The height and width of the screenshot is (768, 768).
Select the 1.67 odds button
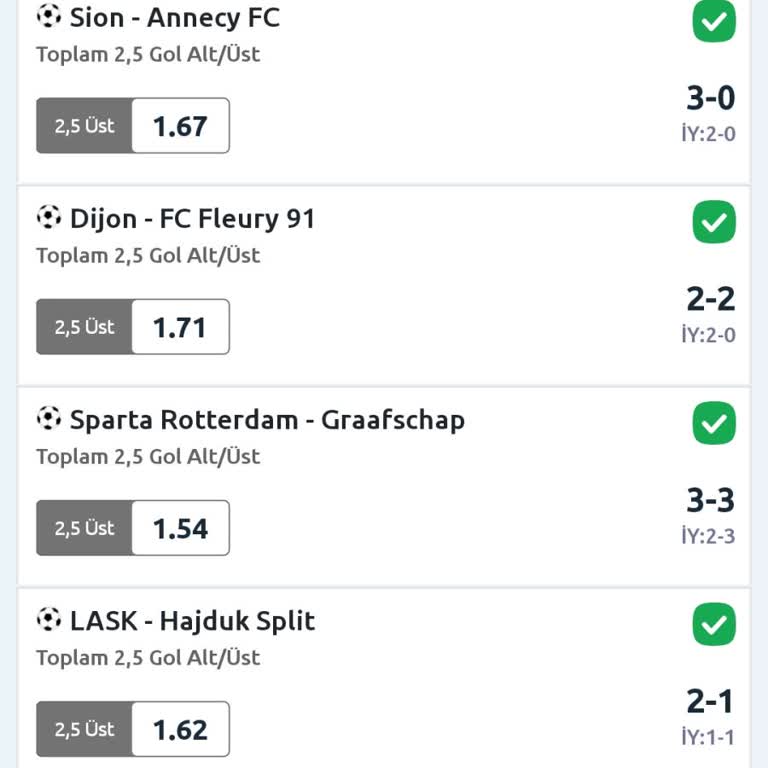tap(180, 126)
